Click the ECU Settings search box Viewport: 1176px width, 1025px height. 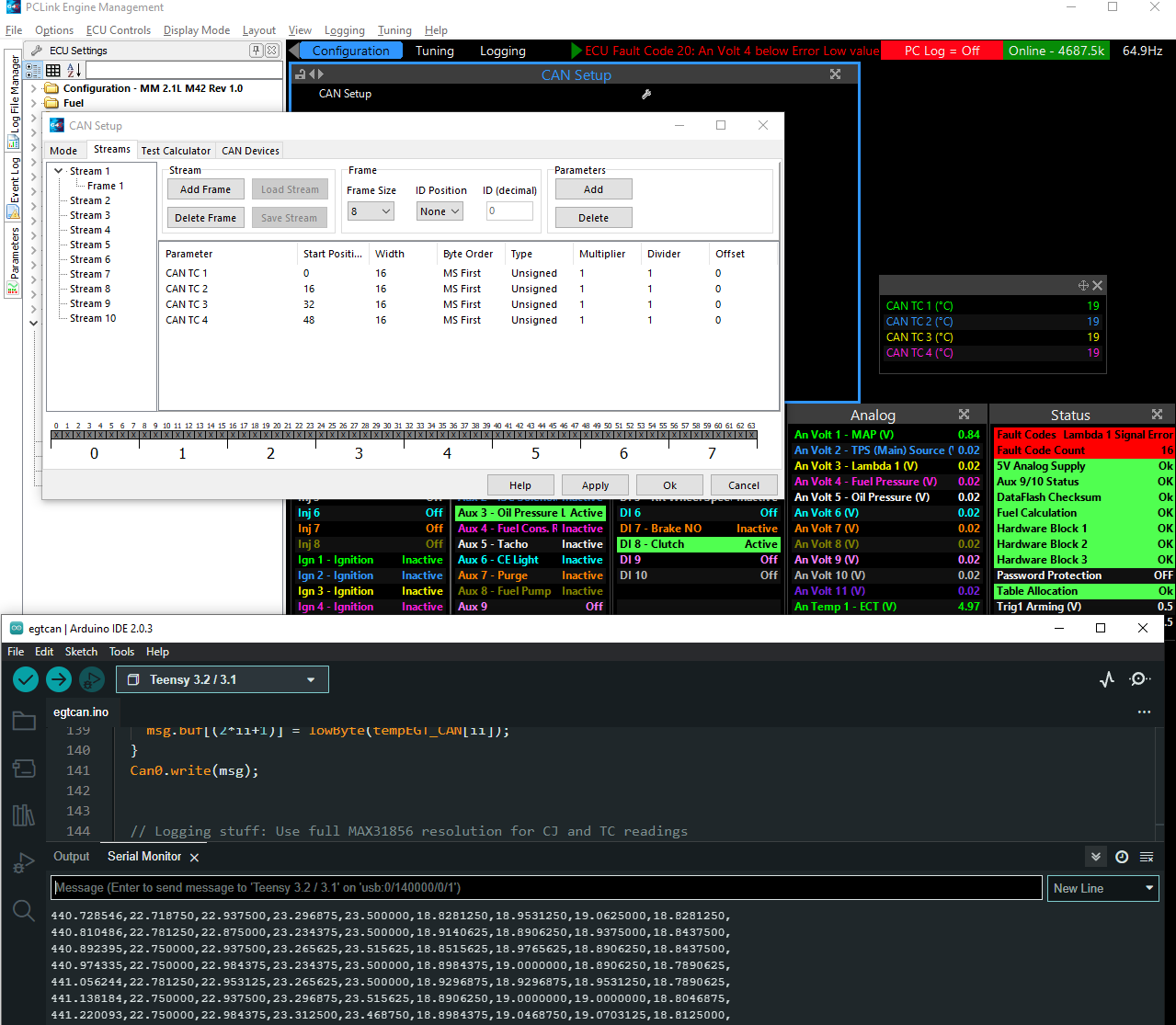184,70
